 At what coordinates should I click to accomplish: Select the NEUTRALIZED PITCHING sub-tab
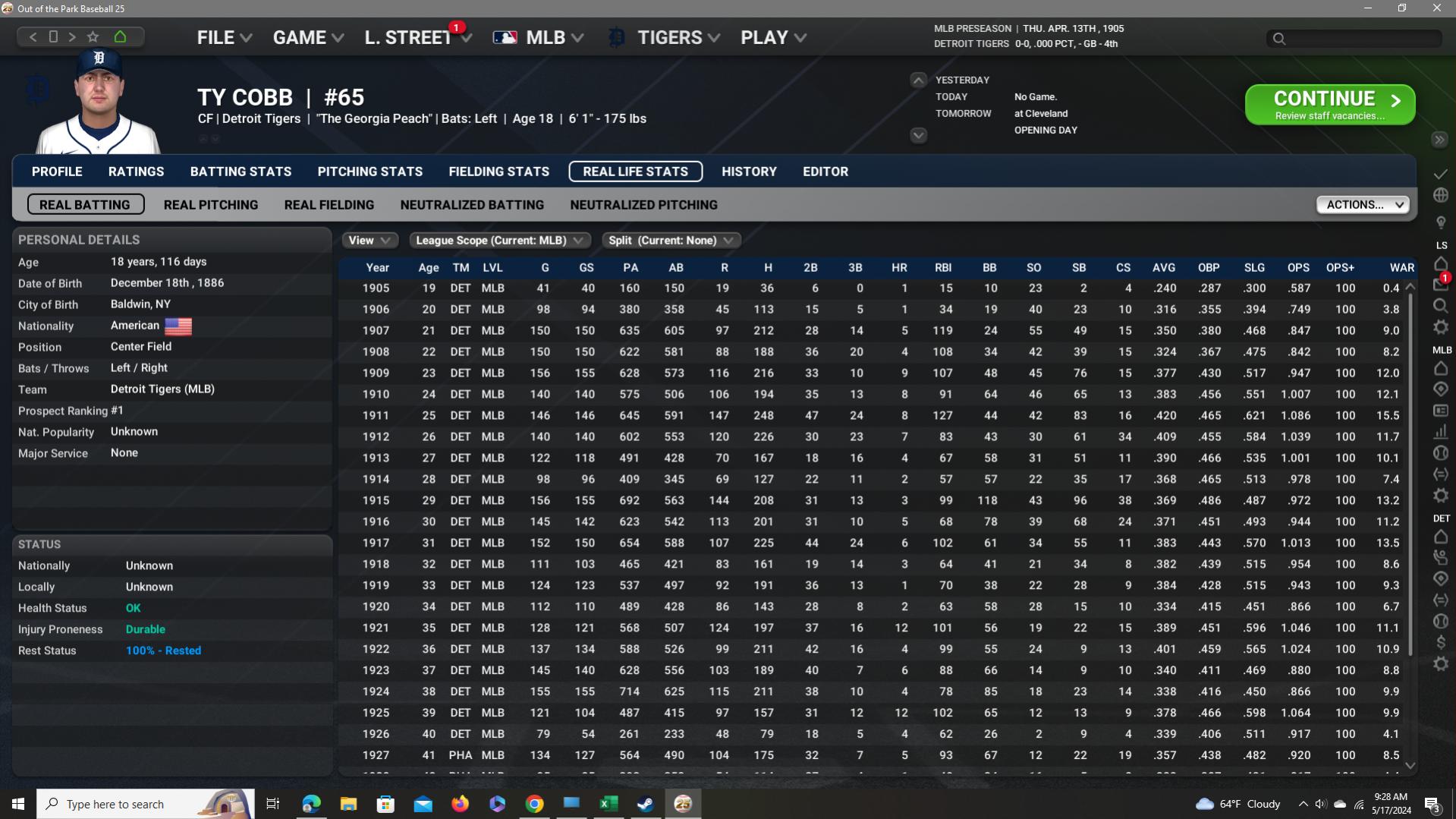643,205
